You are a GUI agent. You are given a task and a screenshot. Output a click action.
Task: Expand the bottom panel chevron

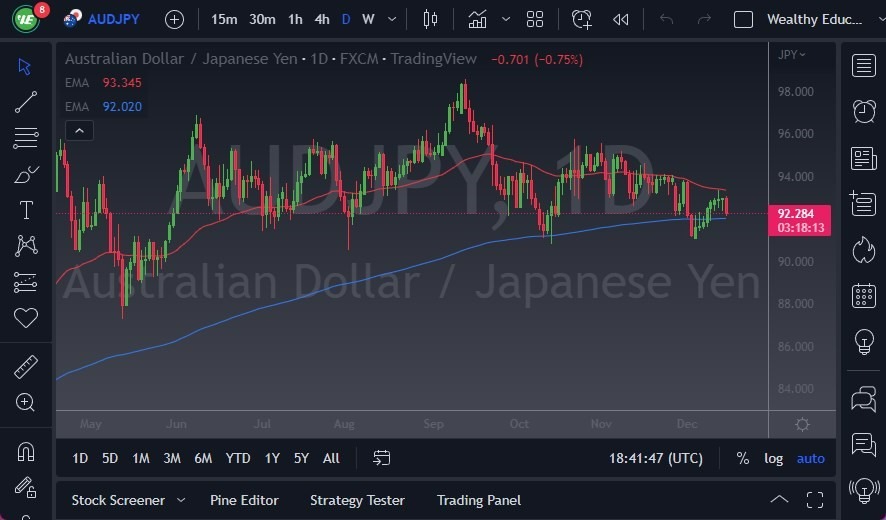779,500
